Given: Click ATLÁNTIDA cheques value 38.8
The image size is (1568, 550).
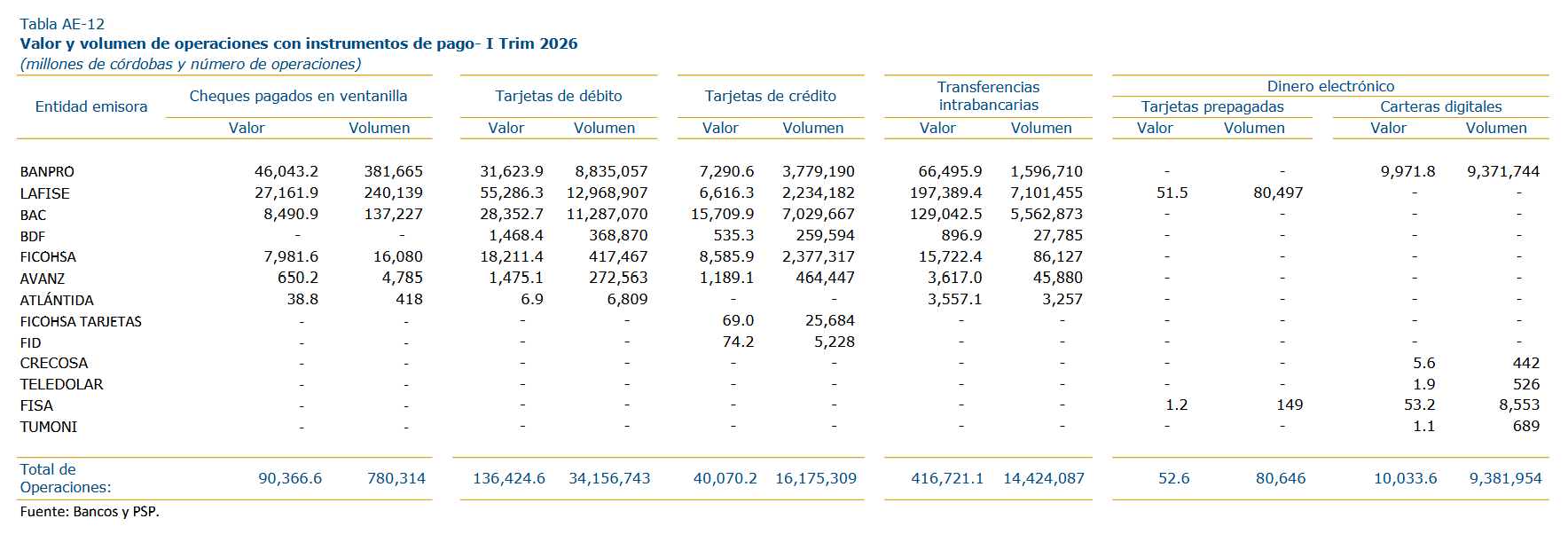Looking at the screenshot, I should click(x=302, y=299).
